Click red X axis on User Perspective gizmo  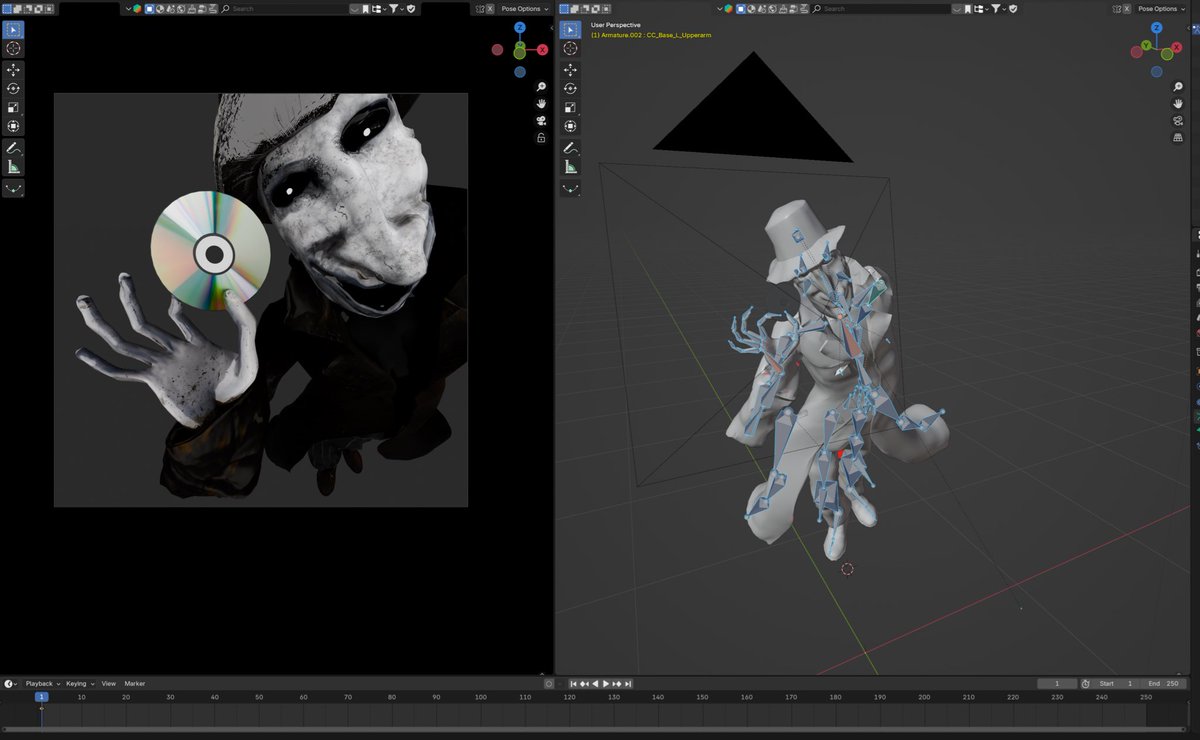point(1179,49)
